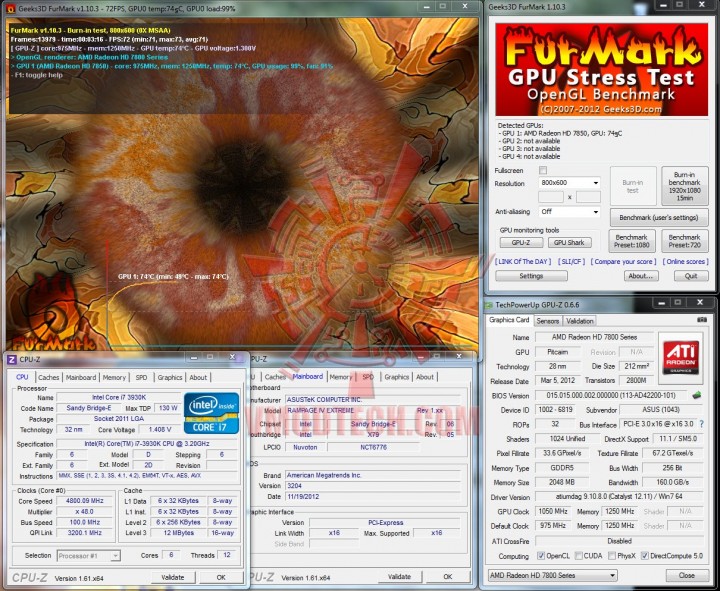Viewport: 720px width, 591px height.
Task: Toggle the OpenCL checkbox in GPU-Z
Action: tap(541, 556)
